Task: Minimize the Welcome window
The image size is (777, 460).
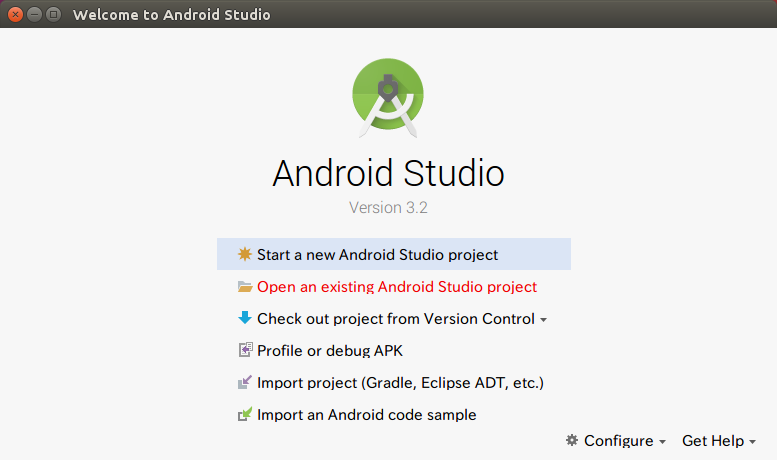Action: point(34,14)
